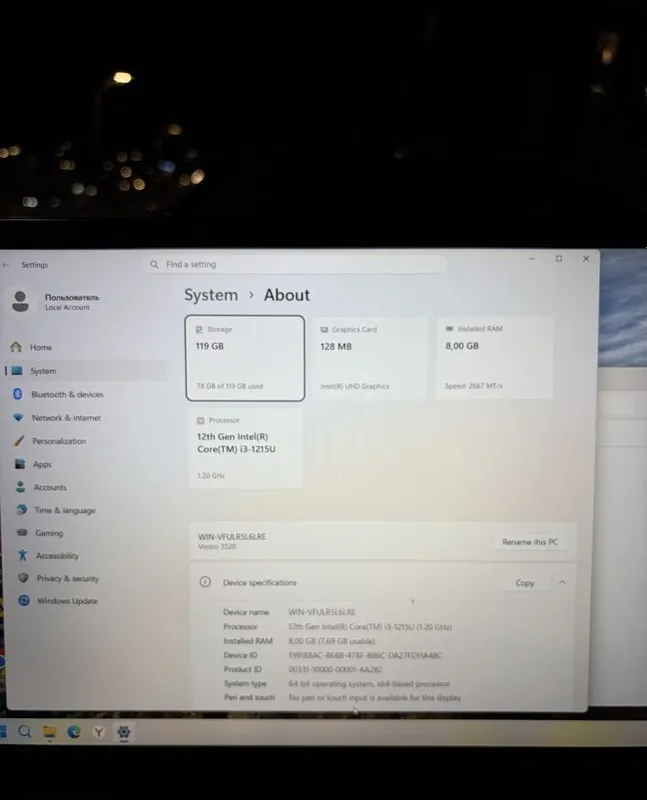
Task: Click the magnifier icon in the search box
Action: (154, 264)
